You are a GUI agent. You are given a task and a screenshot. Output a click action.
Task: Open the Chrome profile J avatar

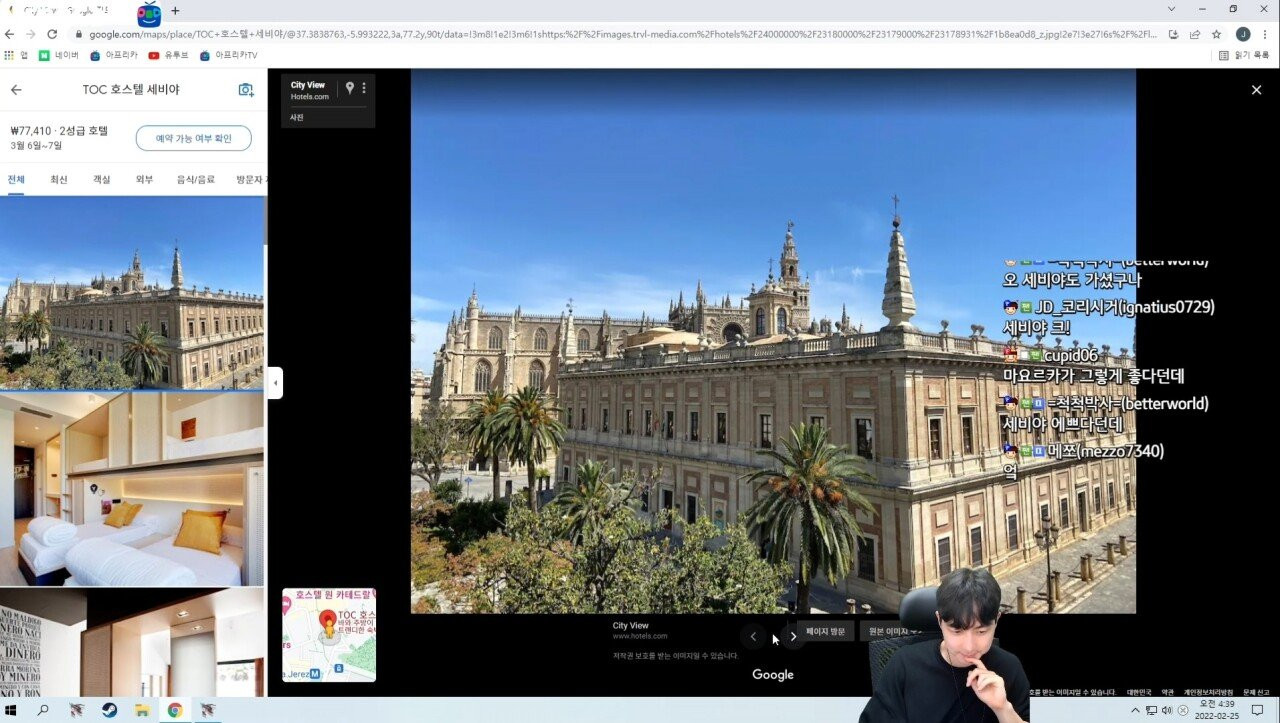[1243, 34]
